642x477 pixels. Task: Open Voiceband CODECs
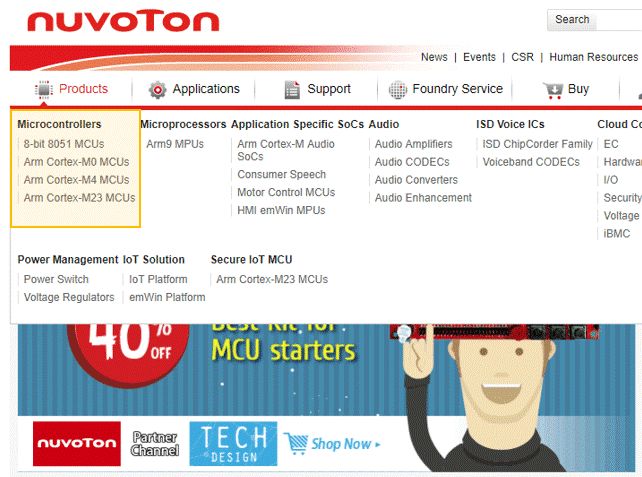point(531,162)
